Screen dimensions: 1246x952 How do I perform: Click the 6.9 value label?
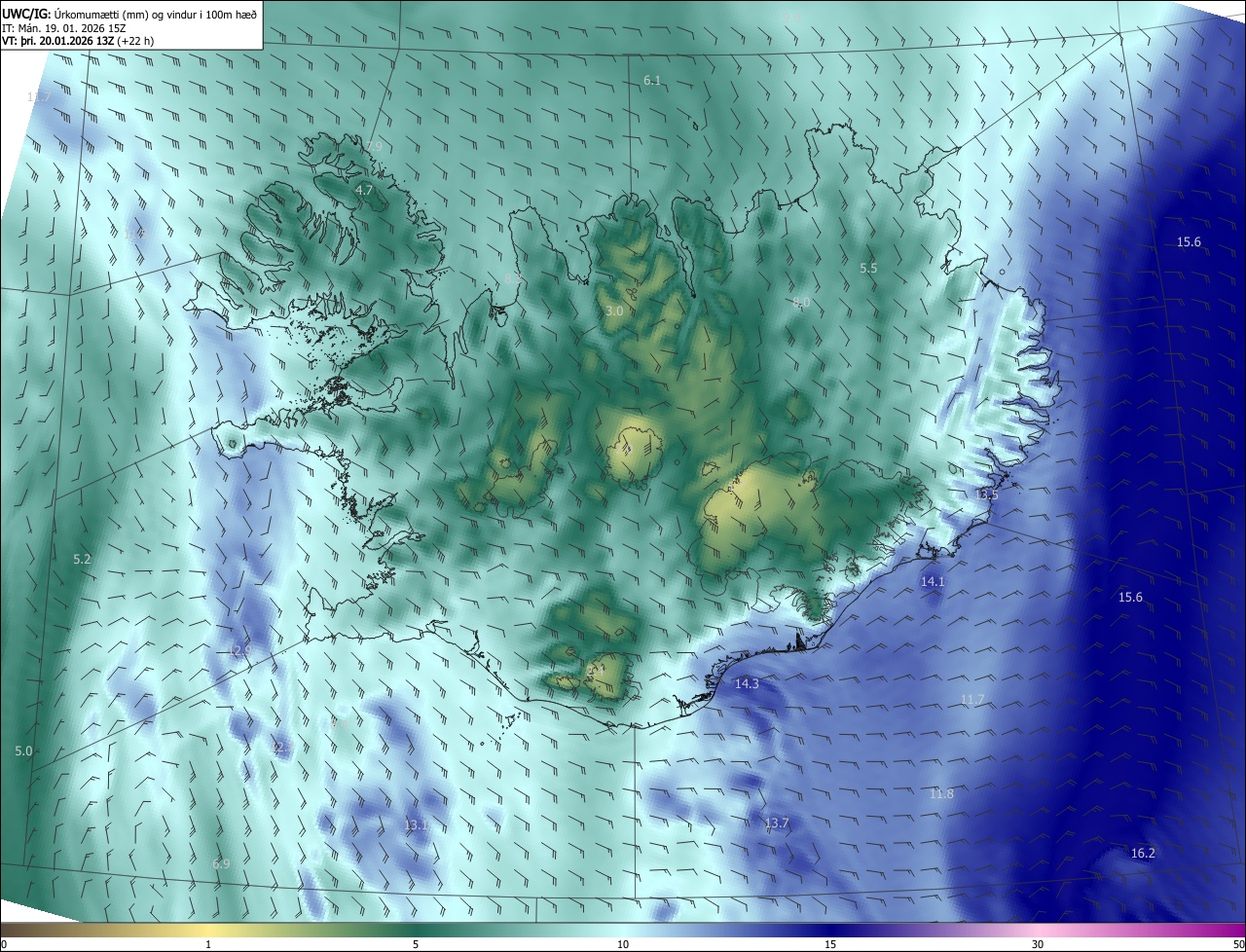(221, 864)
